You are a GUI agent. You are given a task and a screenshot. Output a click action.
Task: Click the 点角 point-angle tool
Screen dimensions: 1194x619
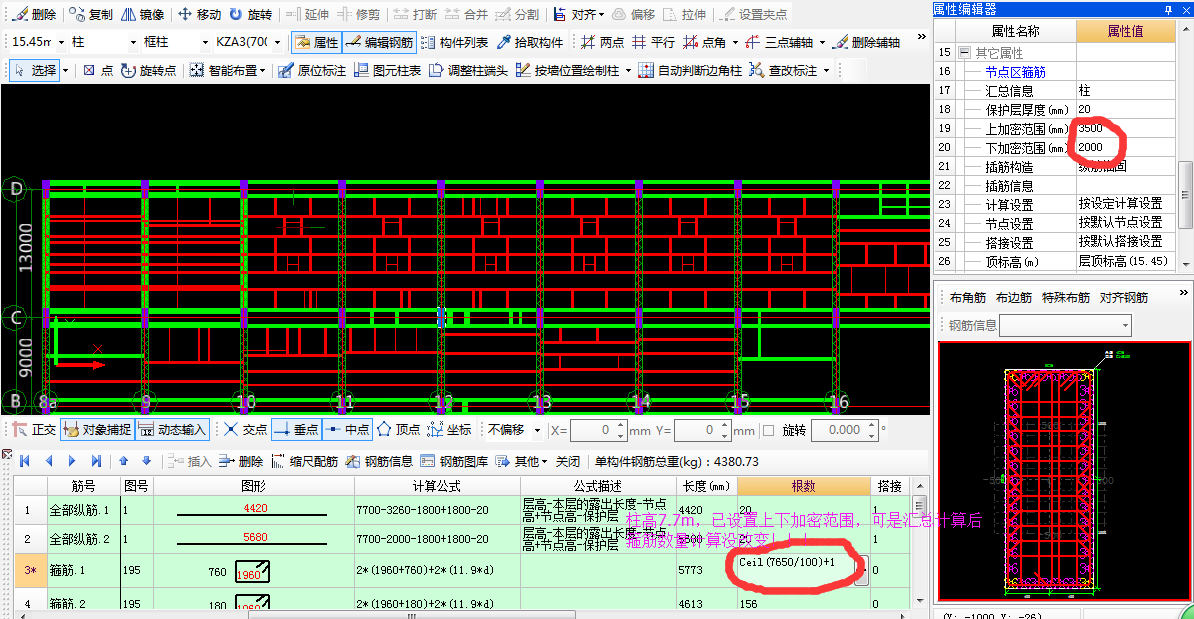point(705,43)
